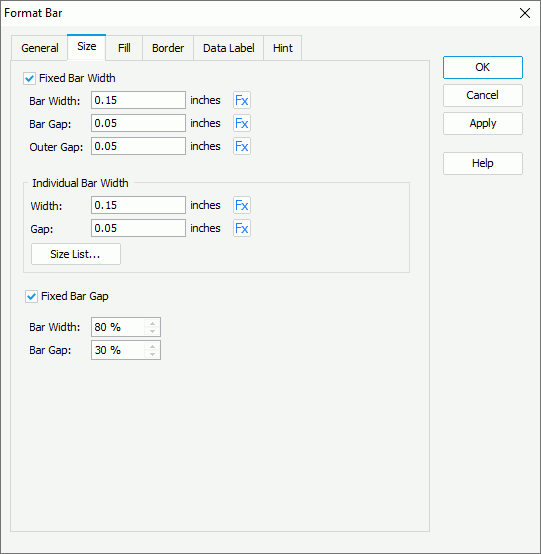
Task: Apply the bar size settings
Action: (483, 123)
